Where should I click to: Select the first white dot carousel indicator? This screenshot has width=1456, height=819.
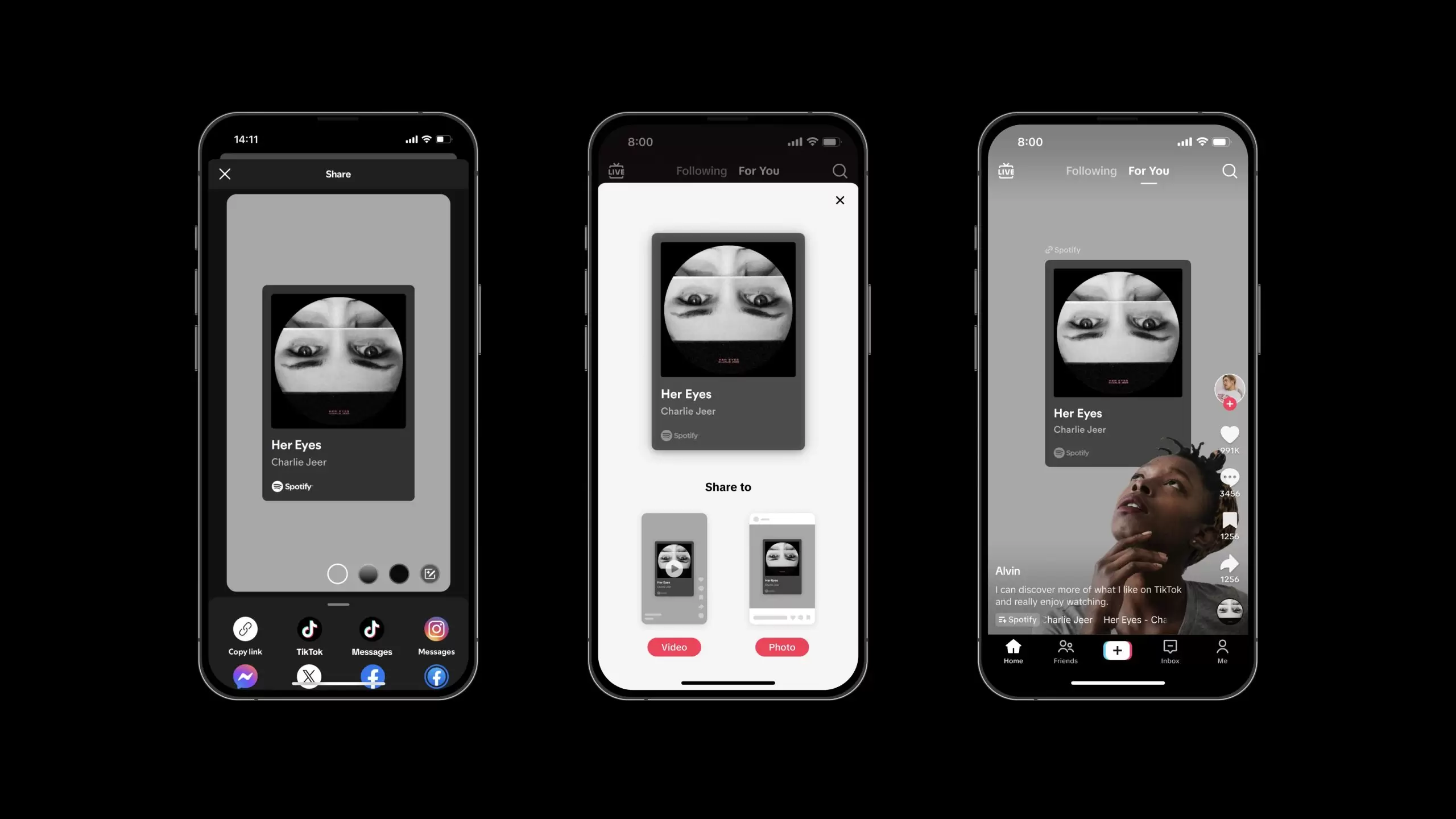337,573
